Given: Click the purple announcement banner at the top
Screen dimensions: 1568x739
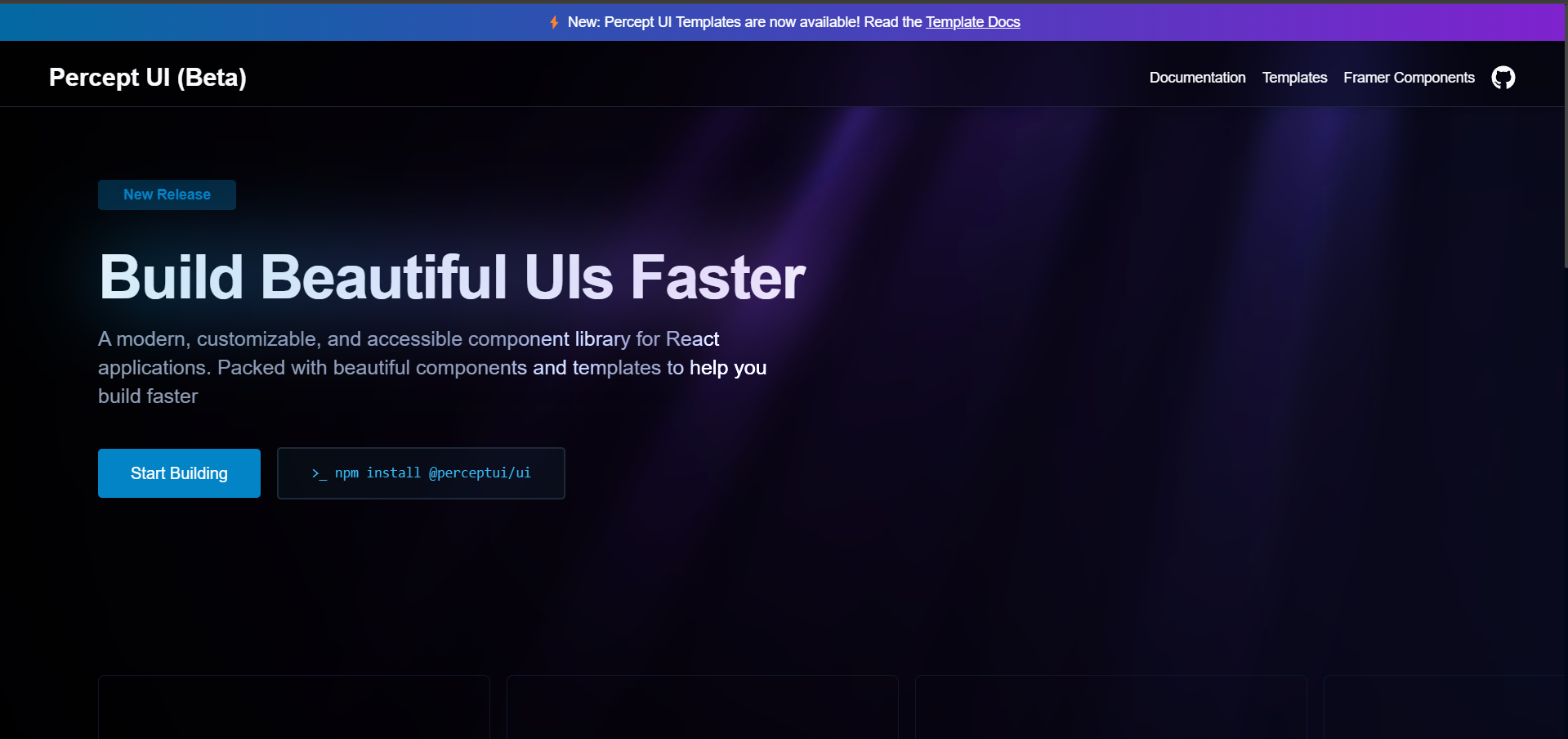Looking at the screenshot, I should (x=784, y=22).
